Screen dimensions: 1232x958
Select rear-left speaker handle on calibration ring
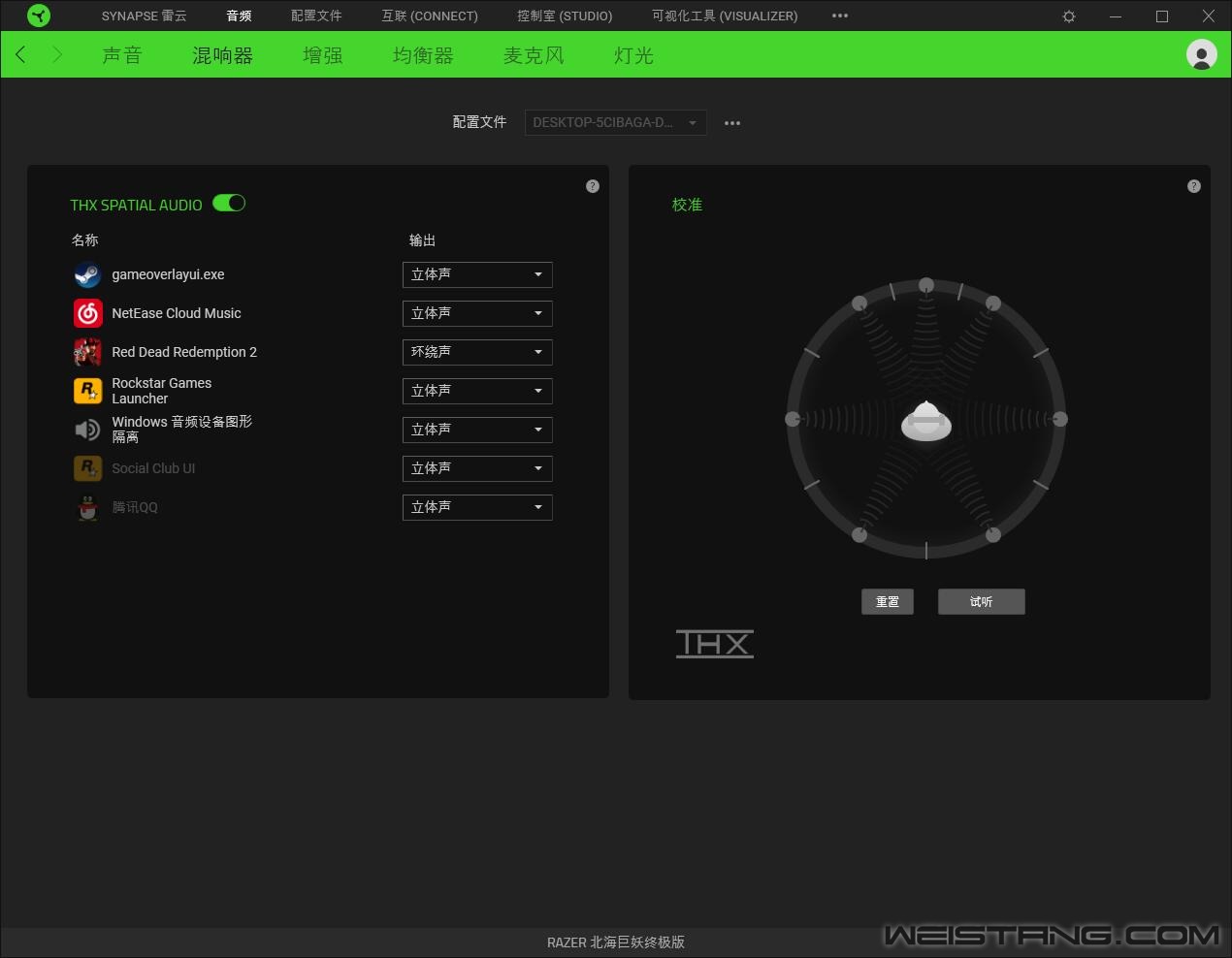coord(859,534)
